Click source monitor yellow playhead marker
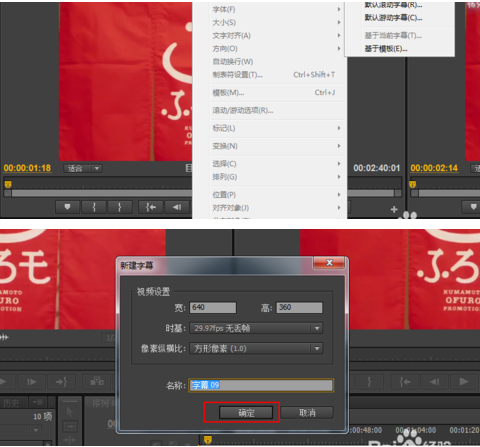 8,184
